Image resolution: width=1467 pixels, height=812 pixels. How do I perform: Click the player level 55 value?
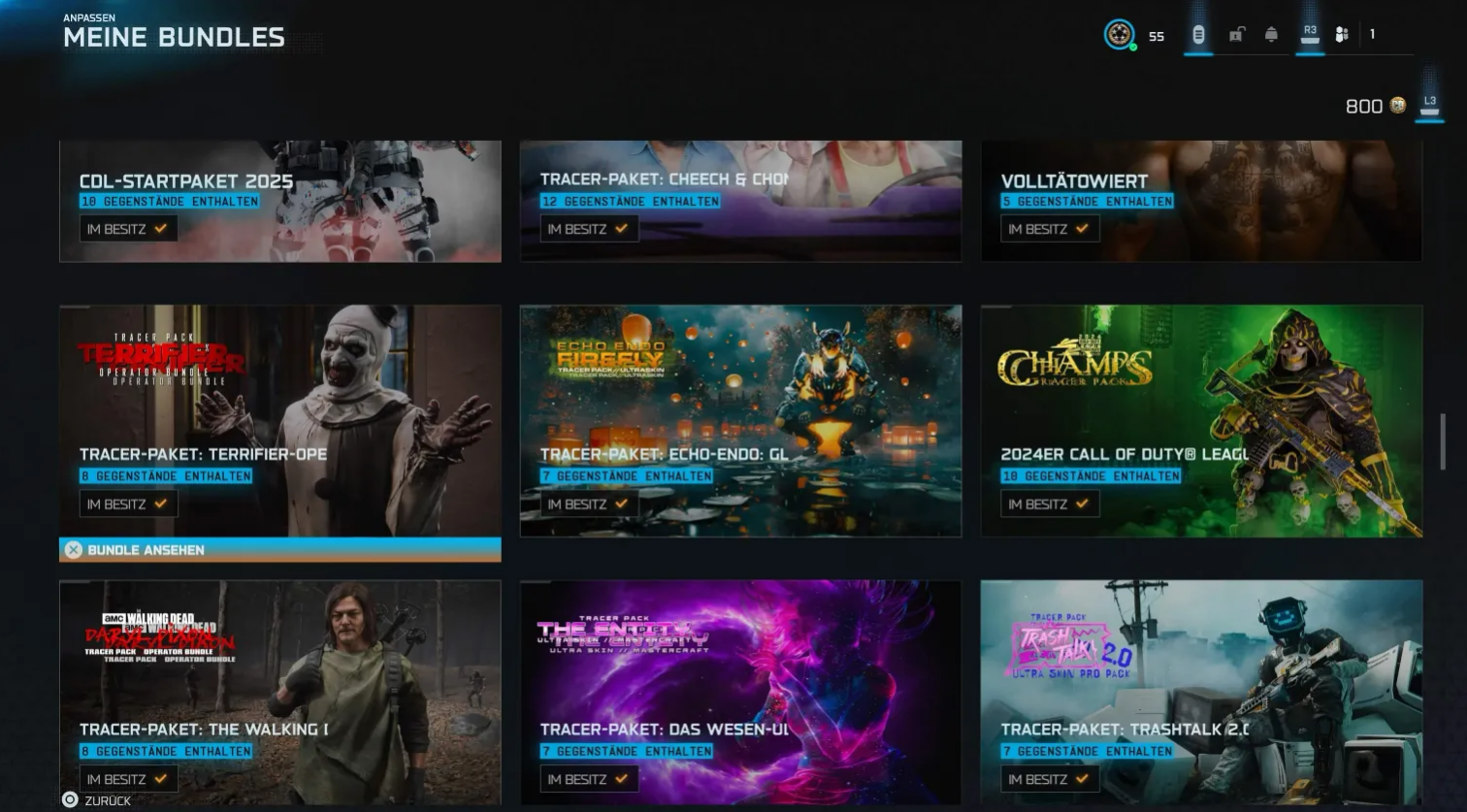coord(1157,37)
